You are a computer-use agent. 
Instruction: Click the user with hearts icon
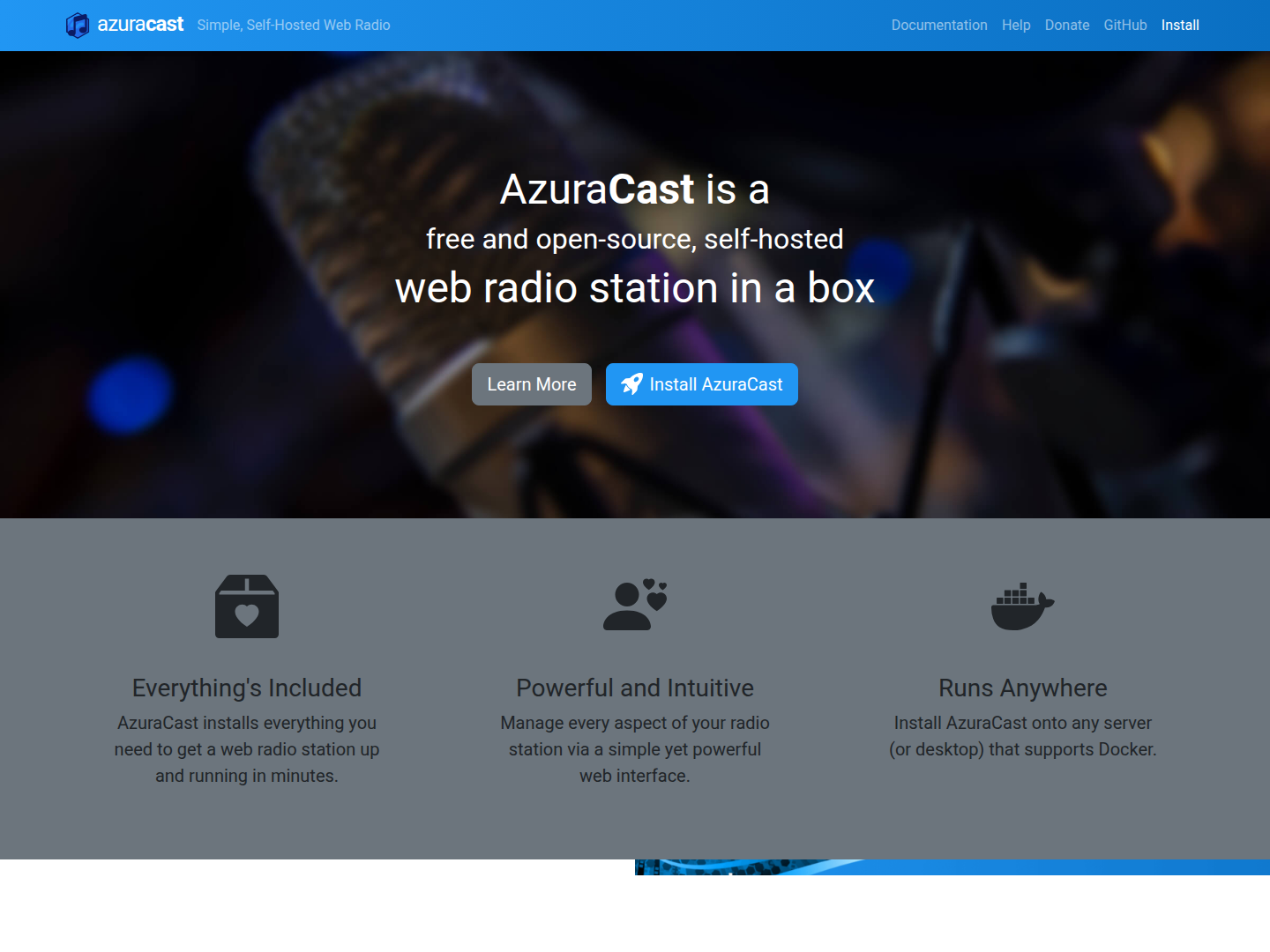click(635, 605)
